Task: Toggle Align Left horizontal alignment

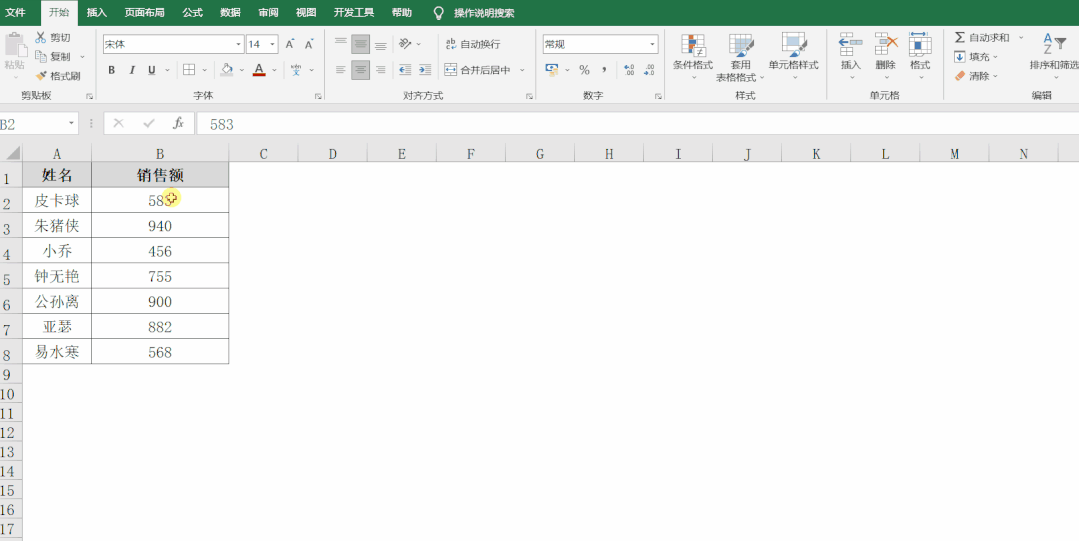Action: (341, 70)
